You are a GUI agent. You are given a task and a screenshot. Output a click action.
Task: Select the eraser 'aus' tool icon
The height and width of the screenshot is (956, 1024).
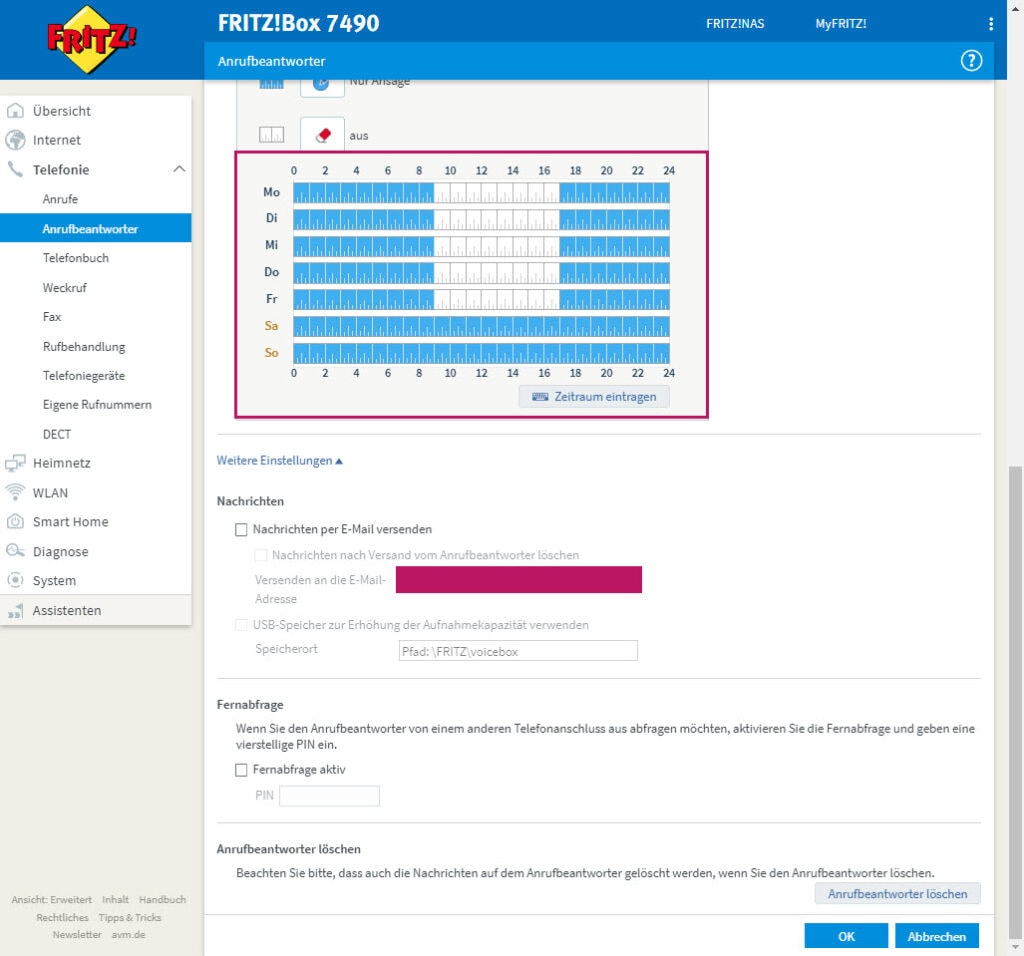coord(322,134)
